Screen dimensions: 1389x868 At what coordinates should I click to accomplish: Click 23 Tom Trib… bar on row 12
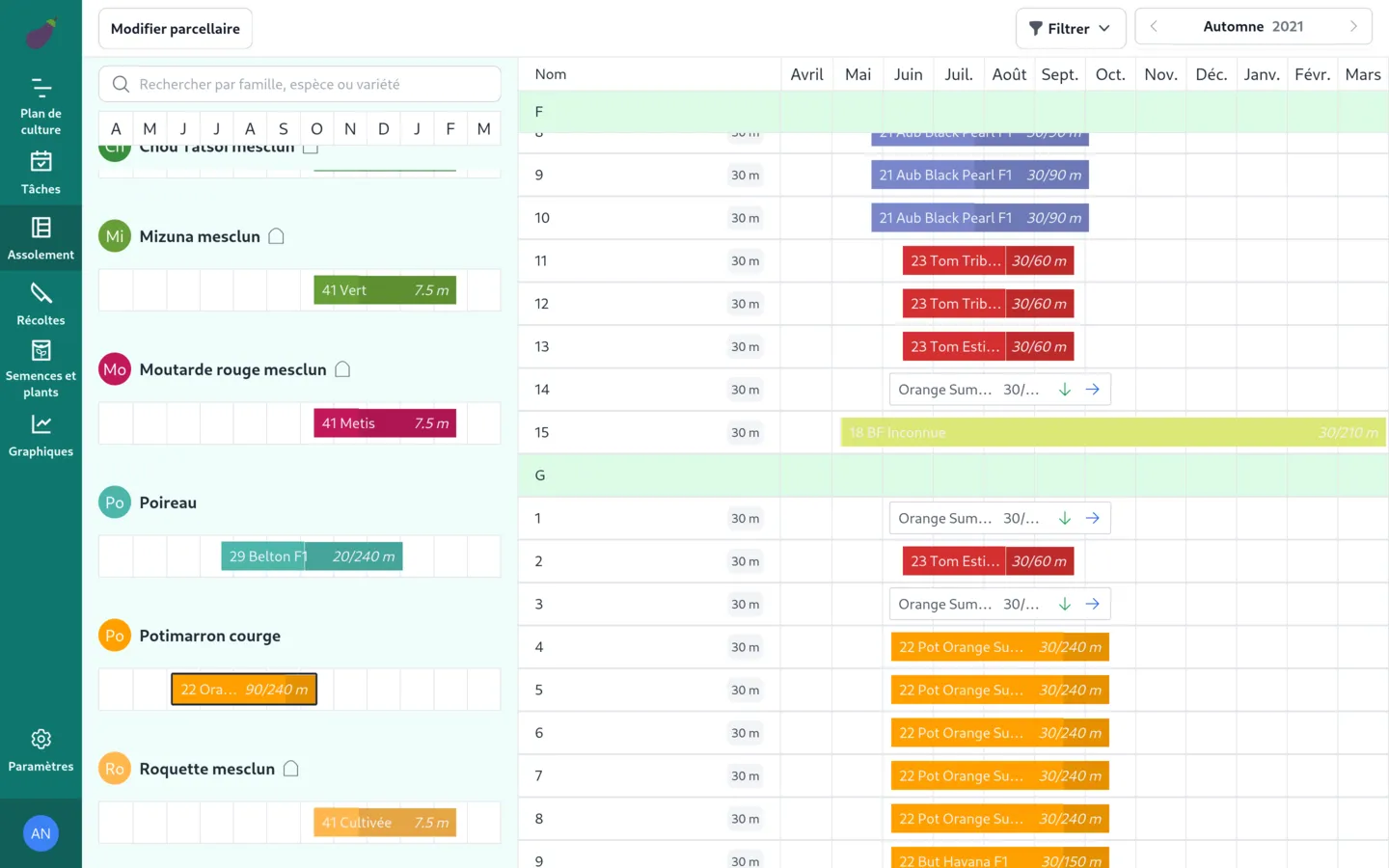coord(989,304)
